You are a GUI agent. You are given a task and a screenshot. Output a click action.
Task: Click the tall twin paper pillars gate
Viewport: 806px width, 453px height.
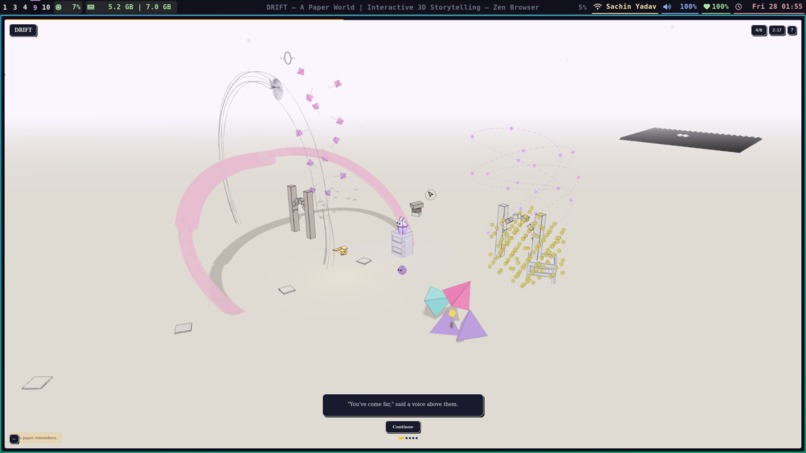tap(302, 212)
